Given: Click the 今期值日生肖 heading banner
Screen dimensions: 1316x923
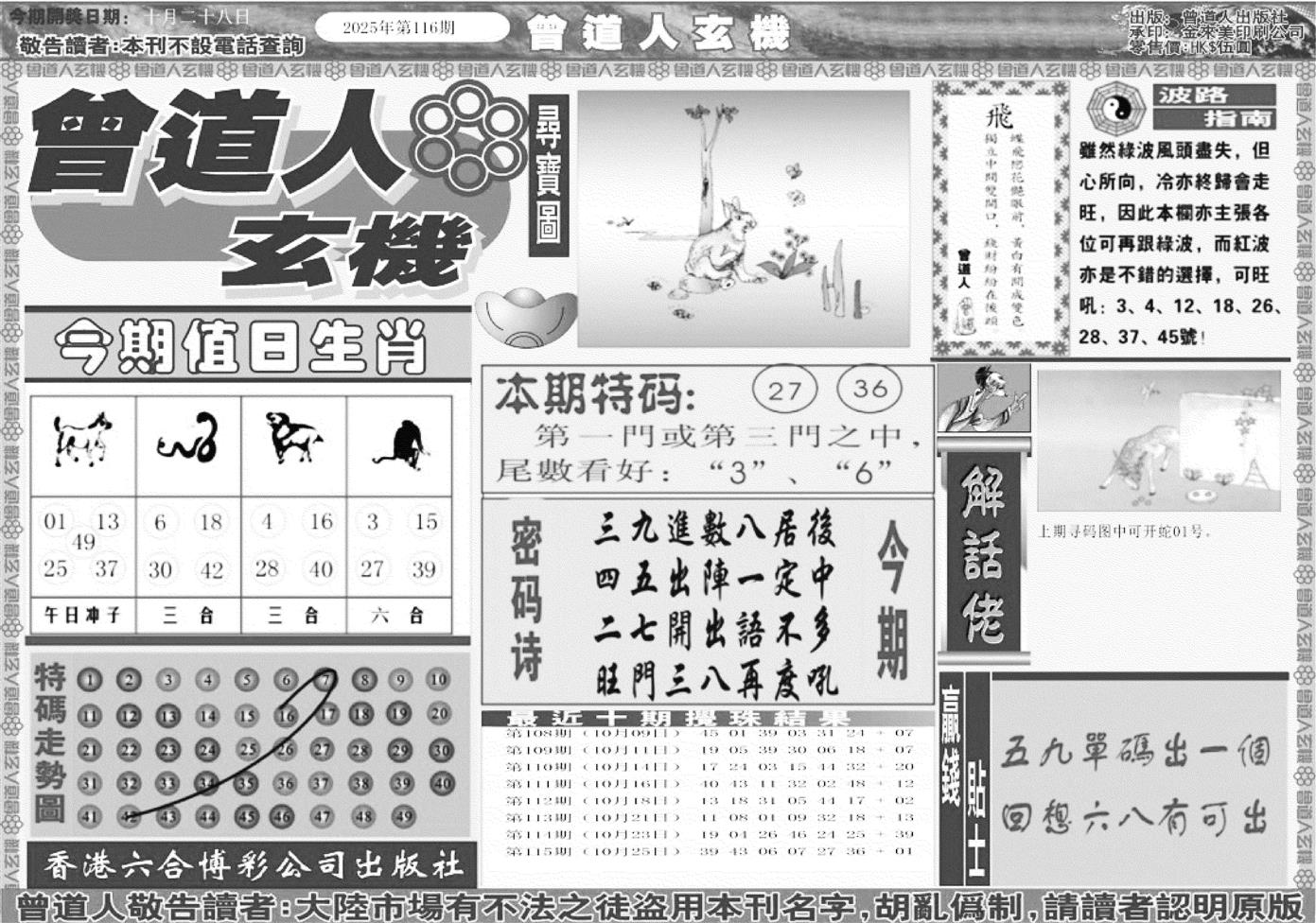Looking at the screenshot, I should point(244,347).
